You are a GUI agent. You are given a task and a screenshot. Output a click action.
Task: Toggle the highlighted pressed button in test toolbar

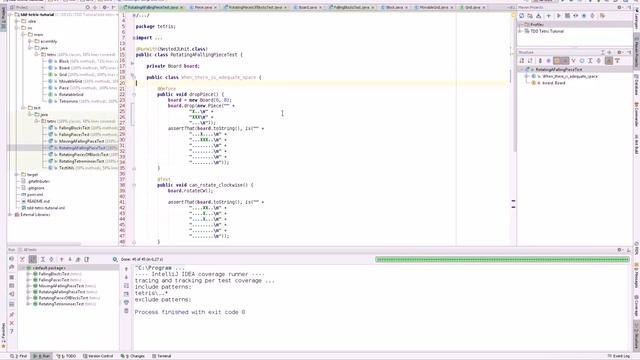(x=33, y=259)
